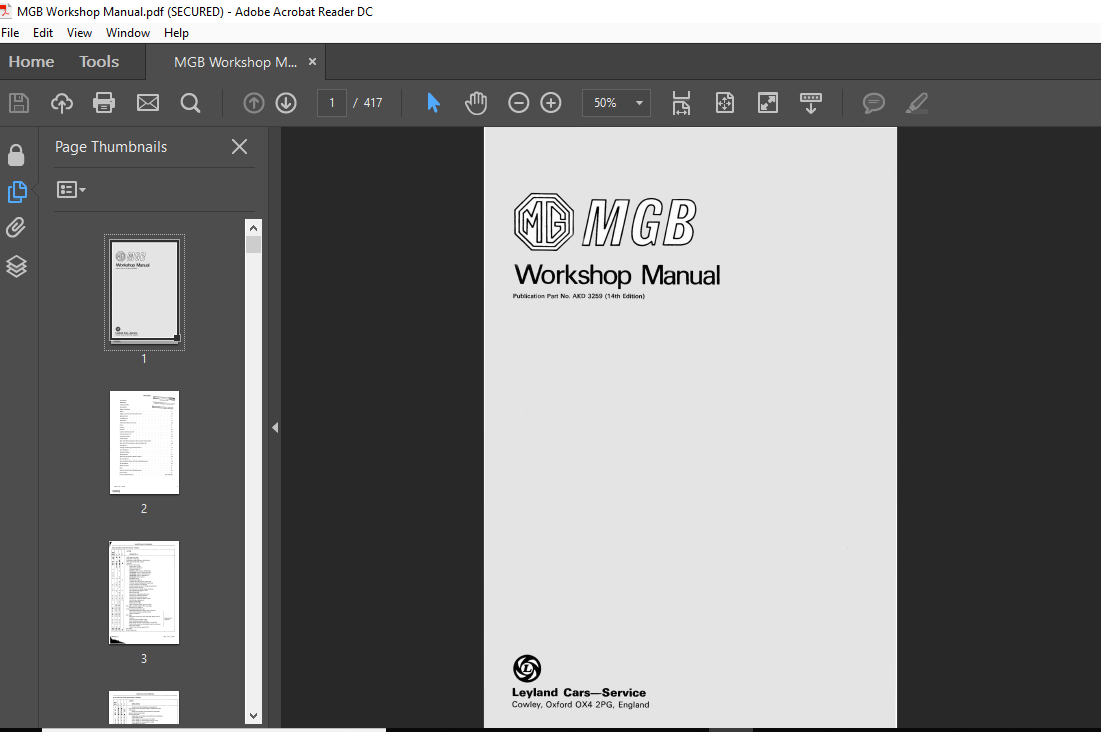Select the Highlight text pen tool

916,103
